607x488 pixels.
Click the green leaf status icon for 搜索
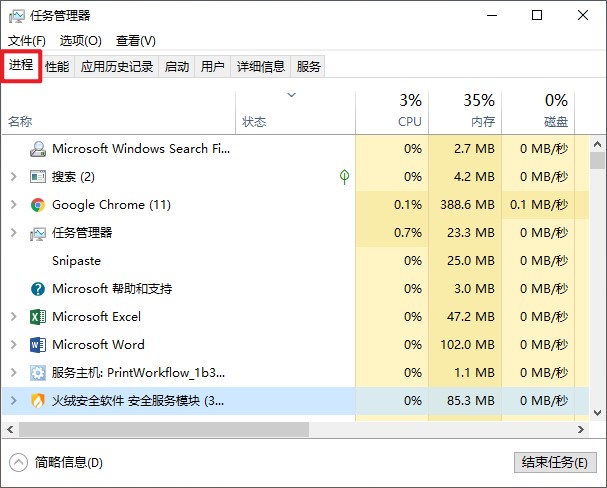point(344,177)
